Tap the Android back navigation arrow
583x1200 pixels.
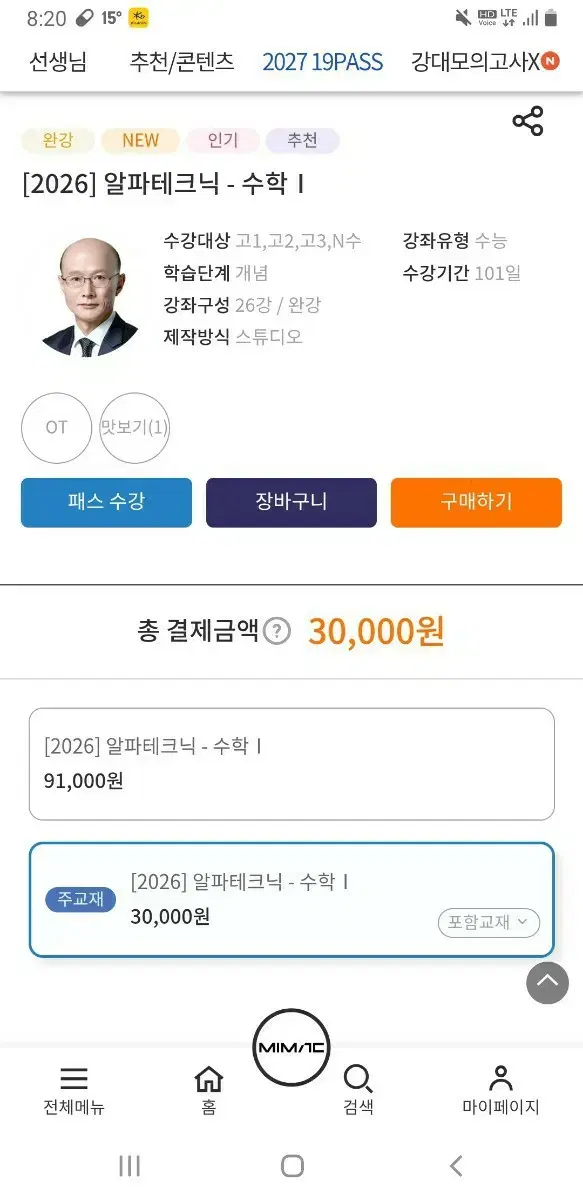tap(455, 1166)
